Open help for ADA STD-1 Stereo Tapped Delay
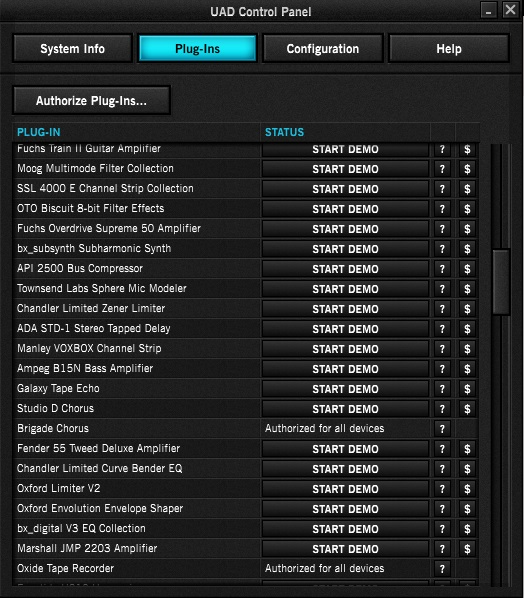 pyautogui.click(x=442, y=329)
